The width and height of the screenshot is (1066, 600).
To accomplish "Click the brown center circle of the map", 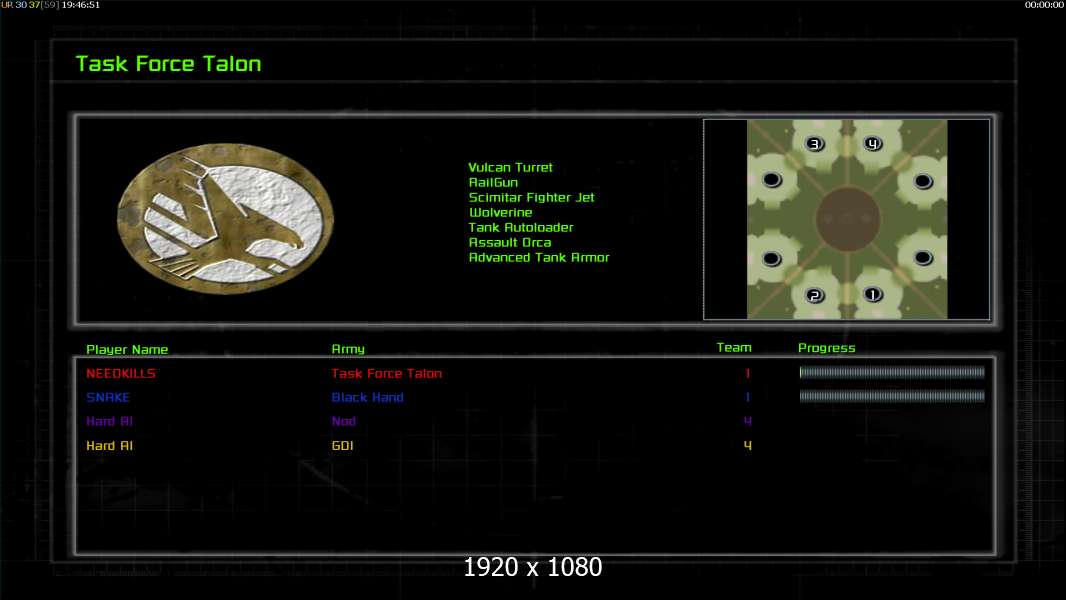I will (x=847, y=219).
